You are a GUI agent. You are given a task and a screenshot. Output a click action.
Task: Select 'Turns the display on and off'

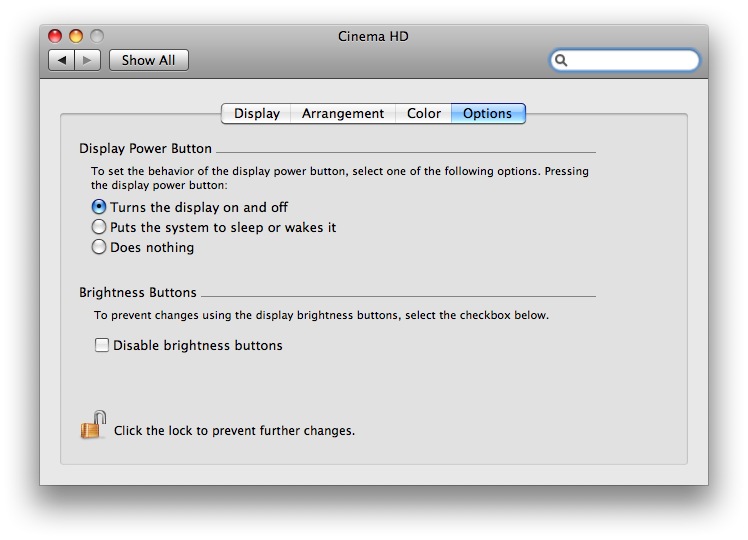pos(99,207)
